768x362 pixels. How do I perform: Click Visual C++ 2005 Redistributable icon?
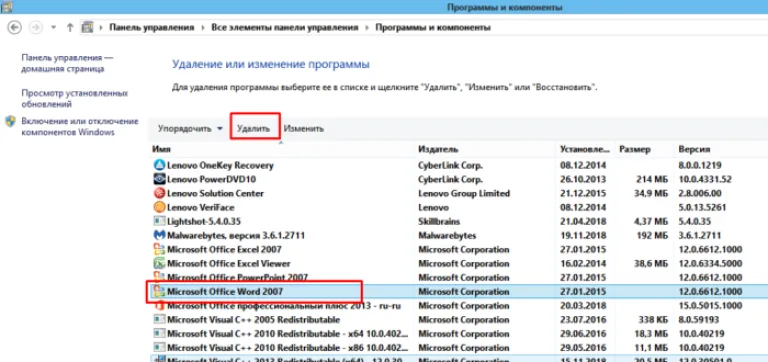point(159,320)
